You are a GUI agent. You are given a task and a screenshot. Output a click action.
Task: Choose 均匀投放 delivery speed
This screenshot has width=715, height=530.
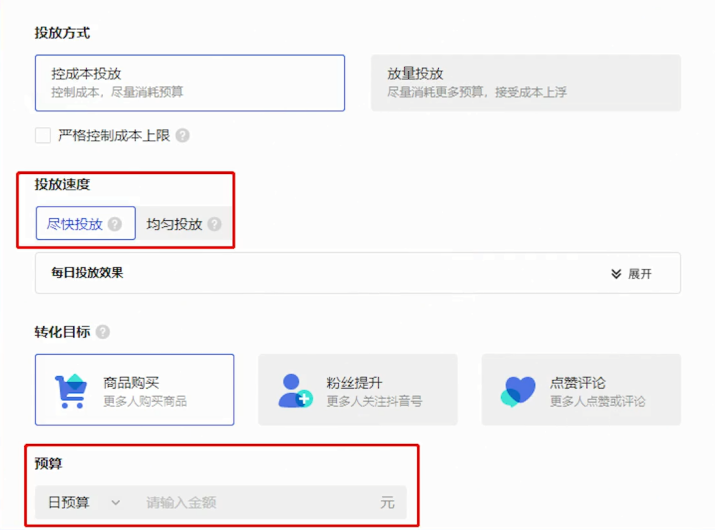[183, 223]
